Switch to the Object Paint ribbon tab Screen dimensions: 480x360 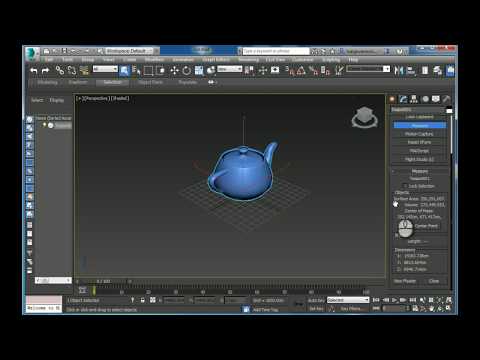pyautogui.click(x=150, y=82)
